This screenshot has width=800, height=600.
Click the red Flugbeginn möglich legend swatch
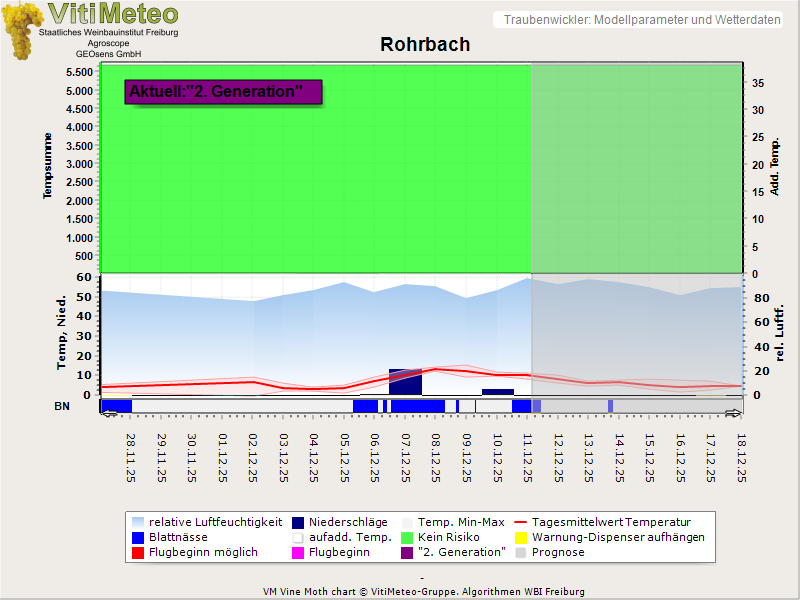136,552
